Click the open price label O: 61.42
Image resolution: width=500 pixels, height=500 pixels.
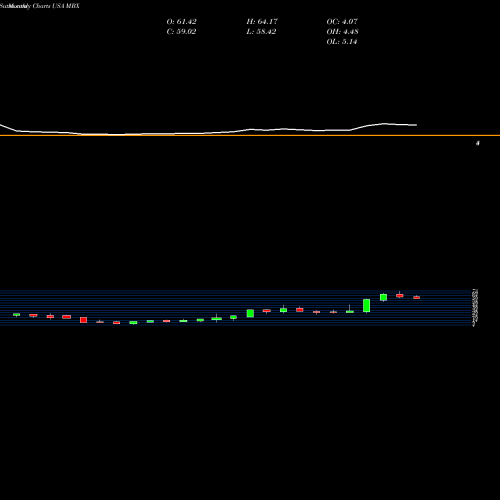(181, 22)
